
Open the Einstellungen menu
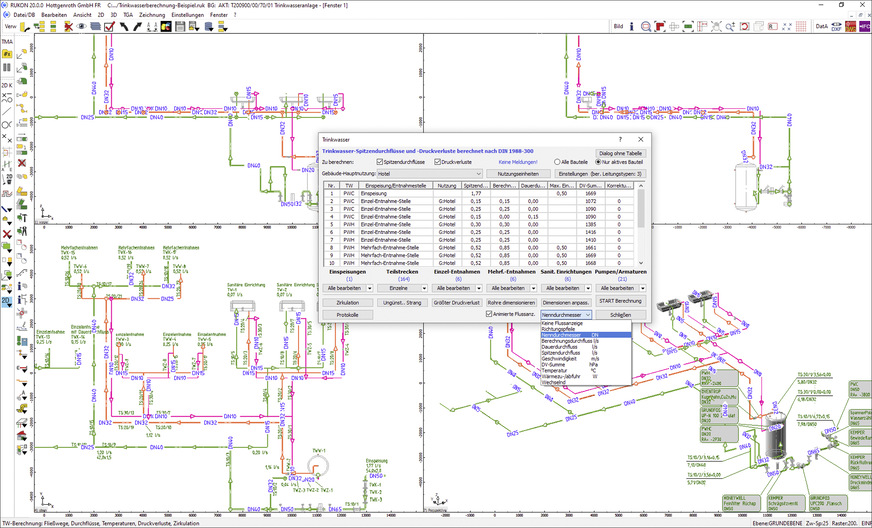click(186, 15)
